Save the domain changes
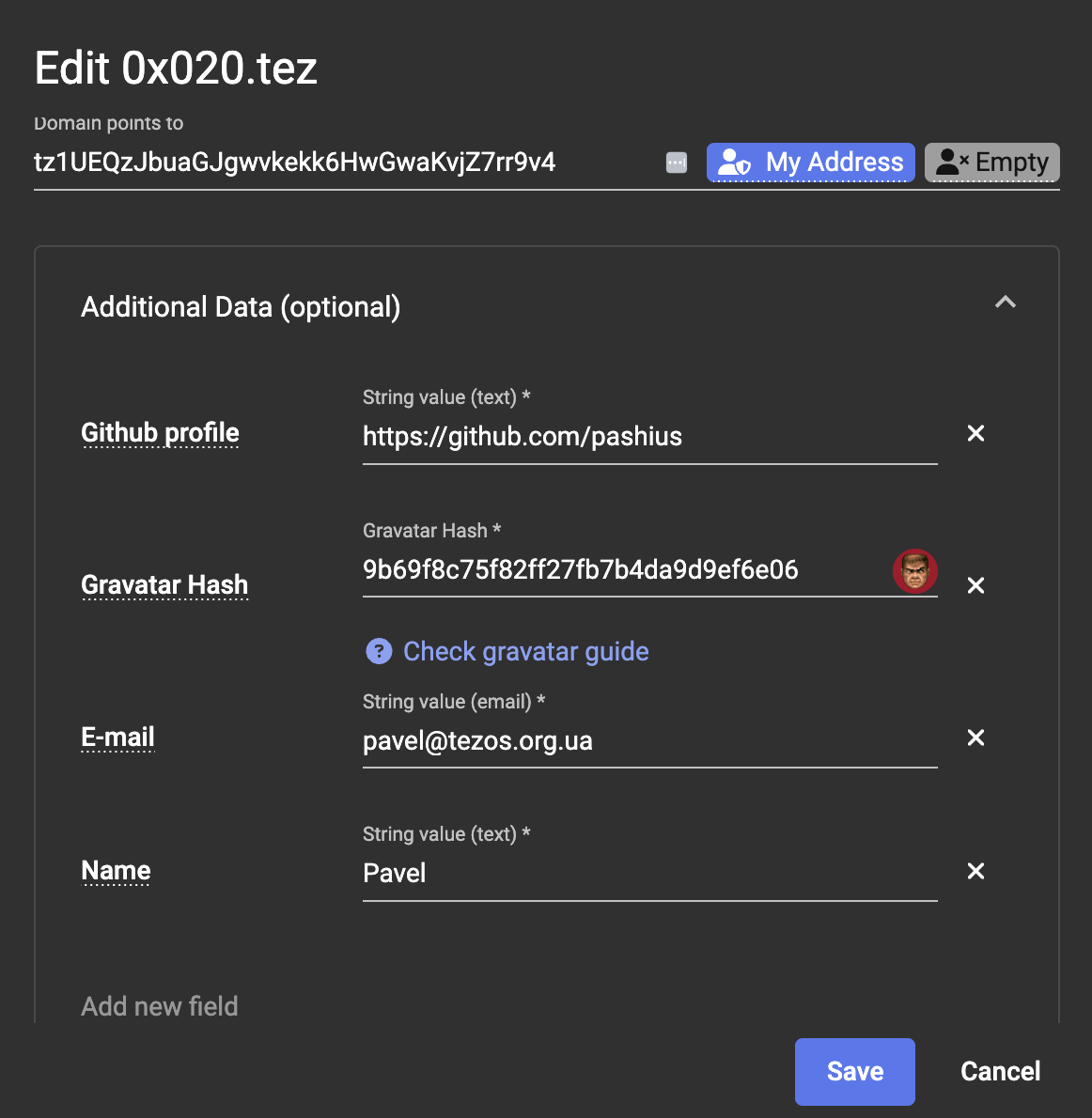1092x1118 pixels. (x=854, y=1071)
